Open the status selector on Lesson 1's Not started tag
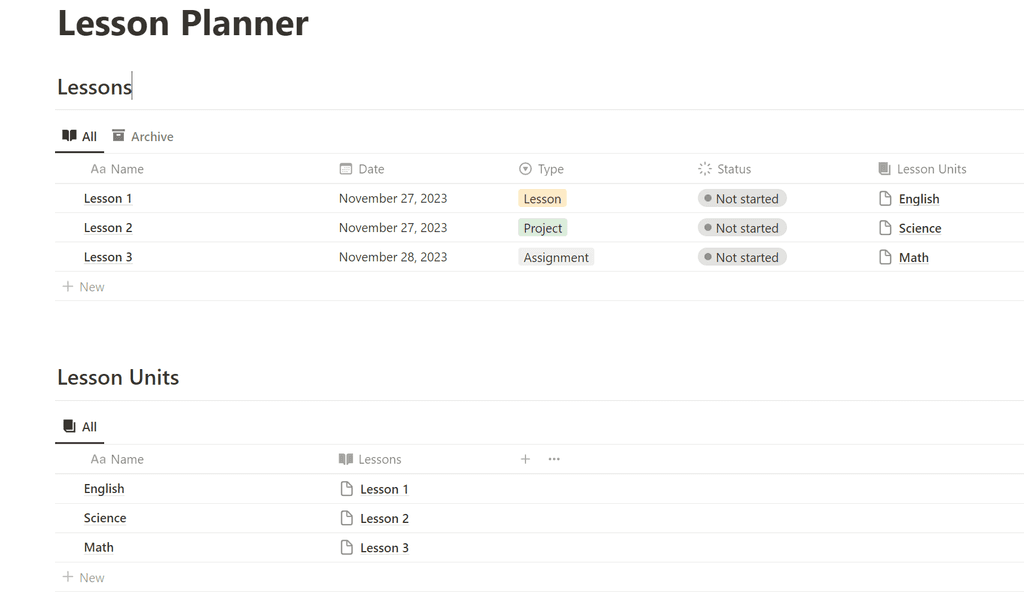The width and height of the screenshot is (1024, 600). click(x=742, y=198)
